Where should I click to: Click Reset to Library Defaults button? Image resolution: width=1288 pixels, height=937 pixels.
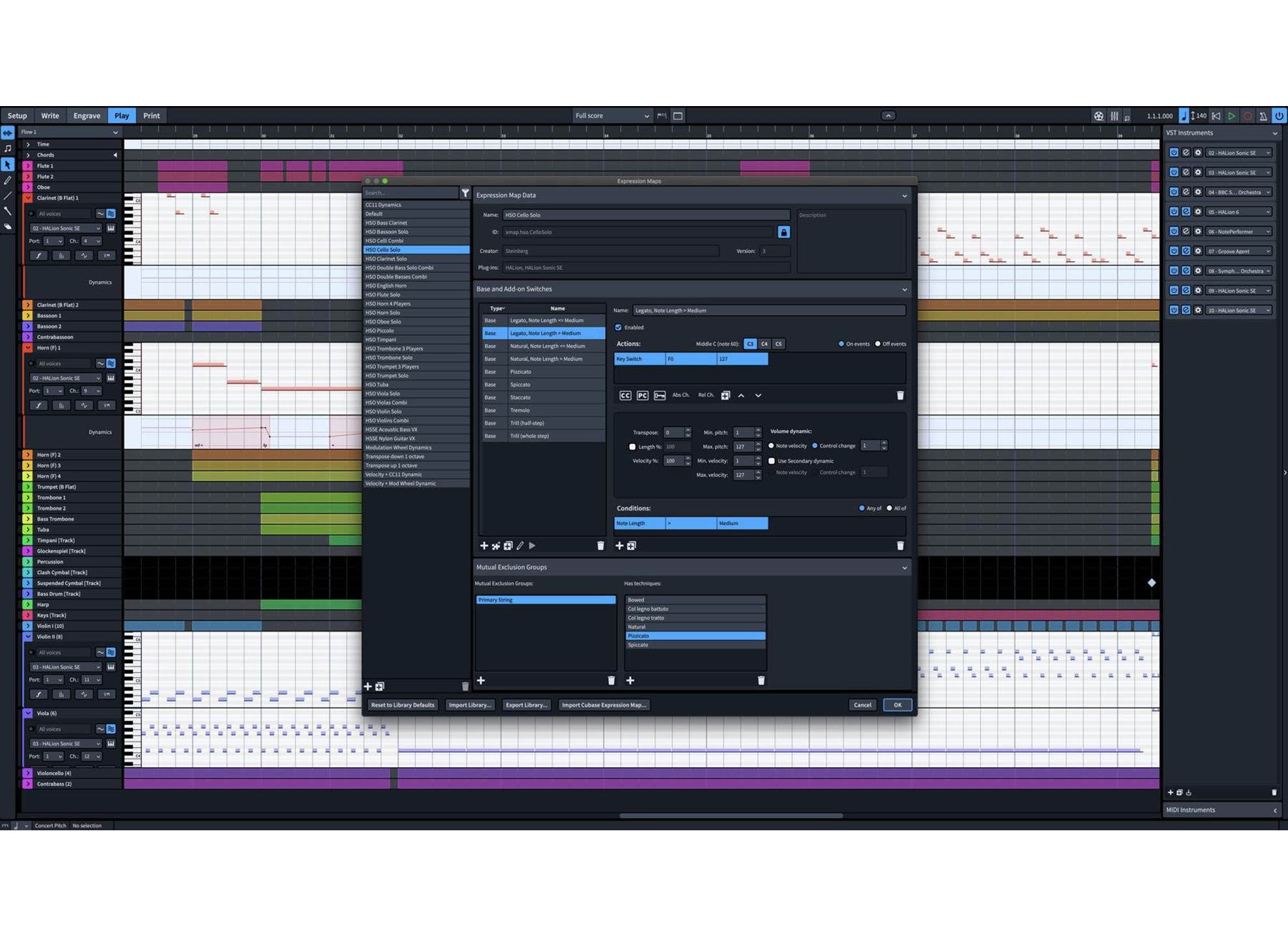[403, 705]
